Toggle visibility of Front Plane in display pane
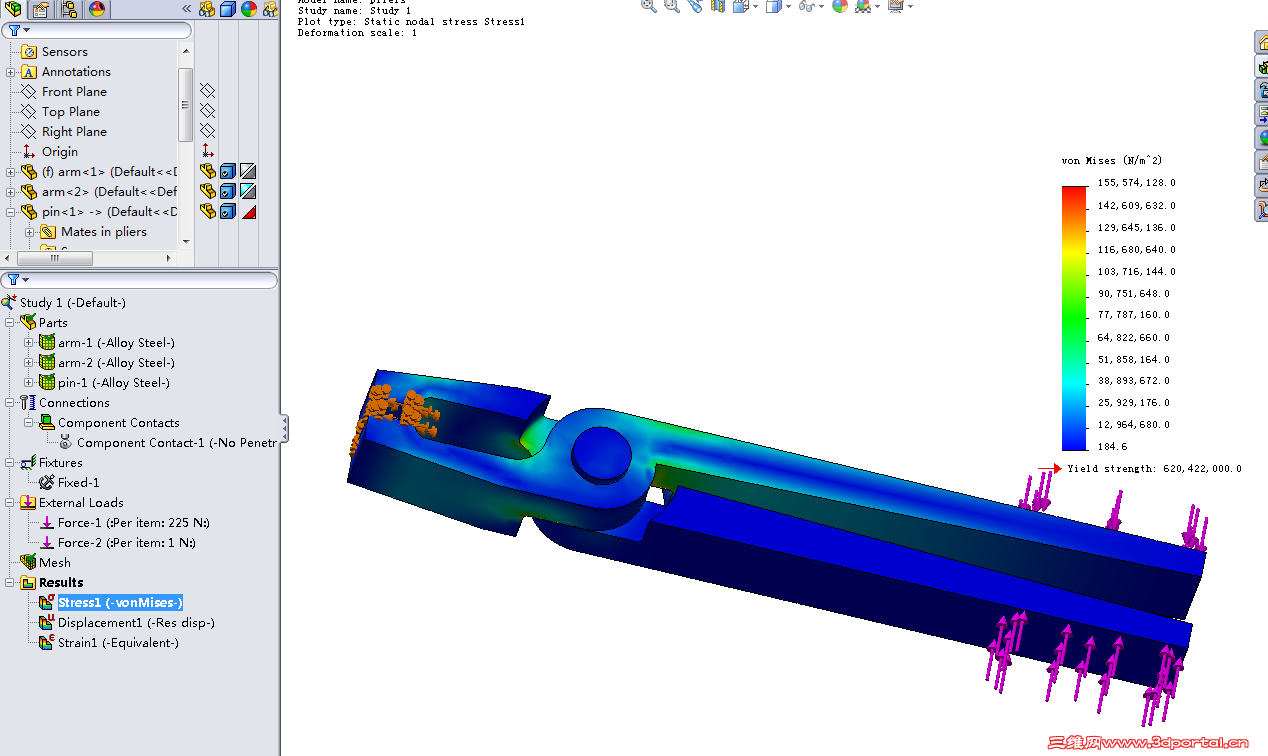 (x=207, y=91)
